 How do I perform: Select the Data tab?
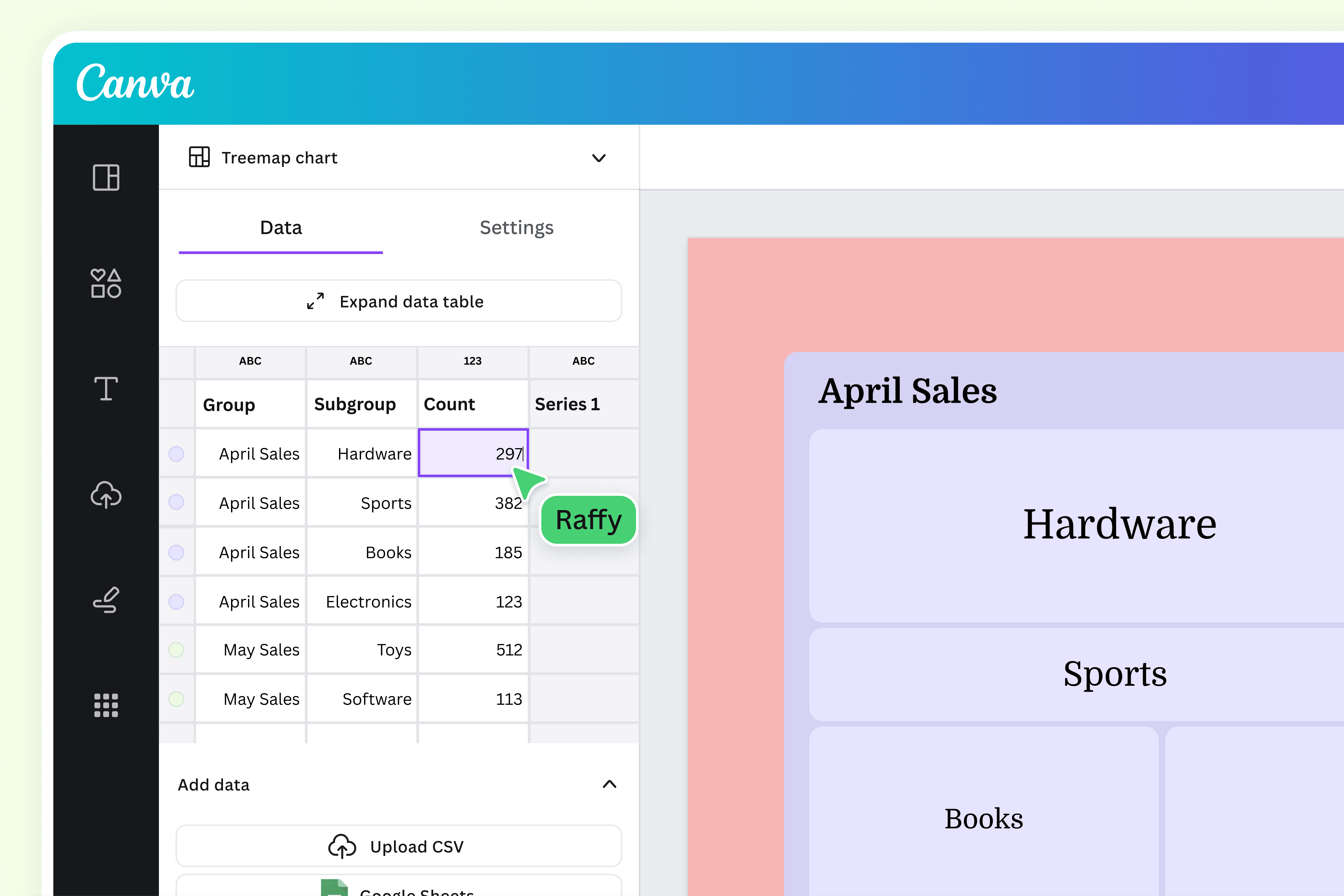coord(281,228)
